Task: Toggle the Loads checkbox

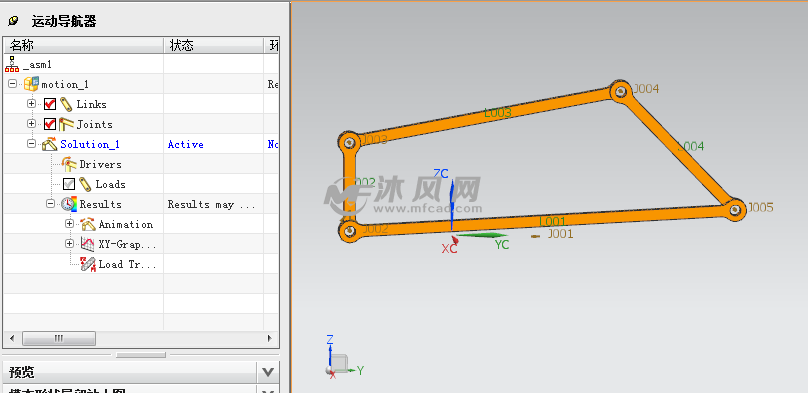Action: [69, 184]
